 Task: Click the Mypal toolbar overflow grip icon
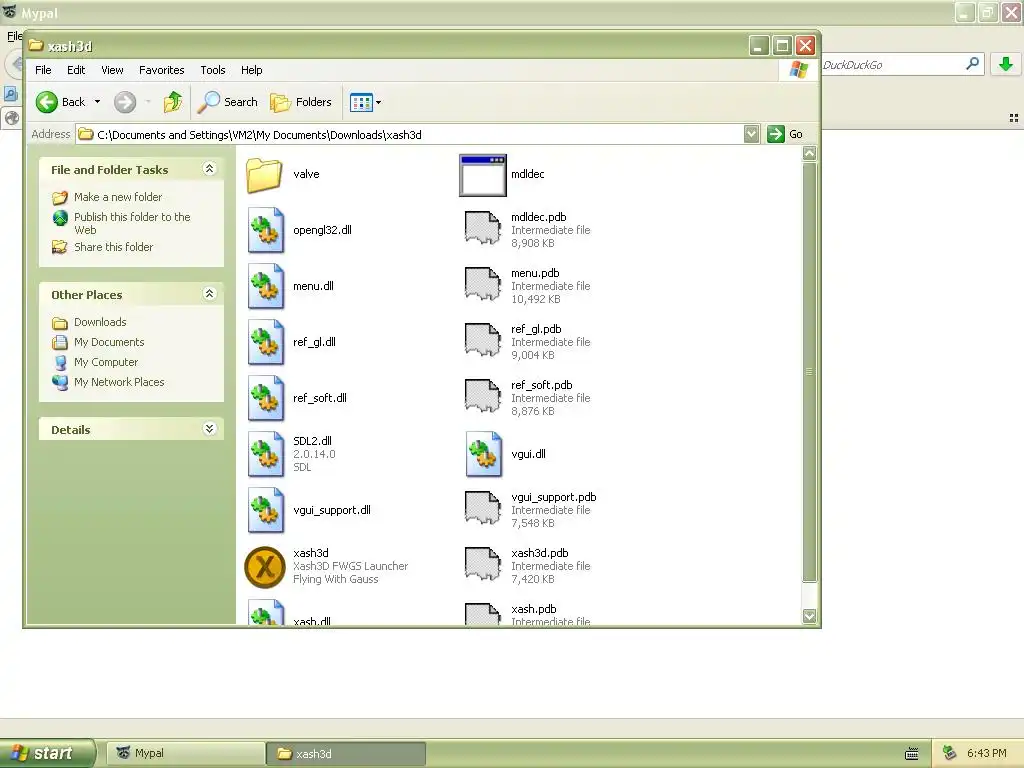click(x=1014, y=118)
